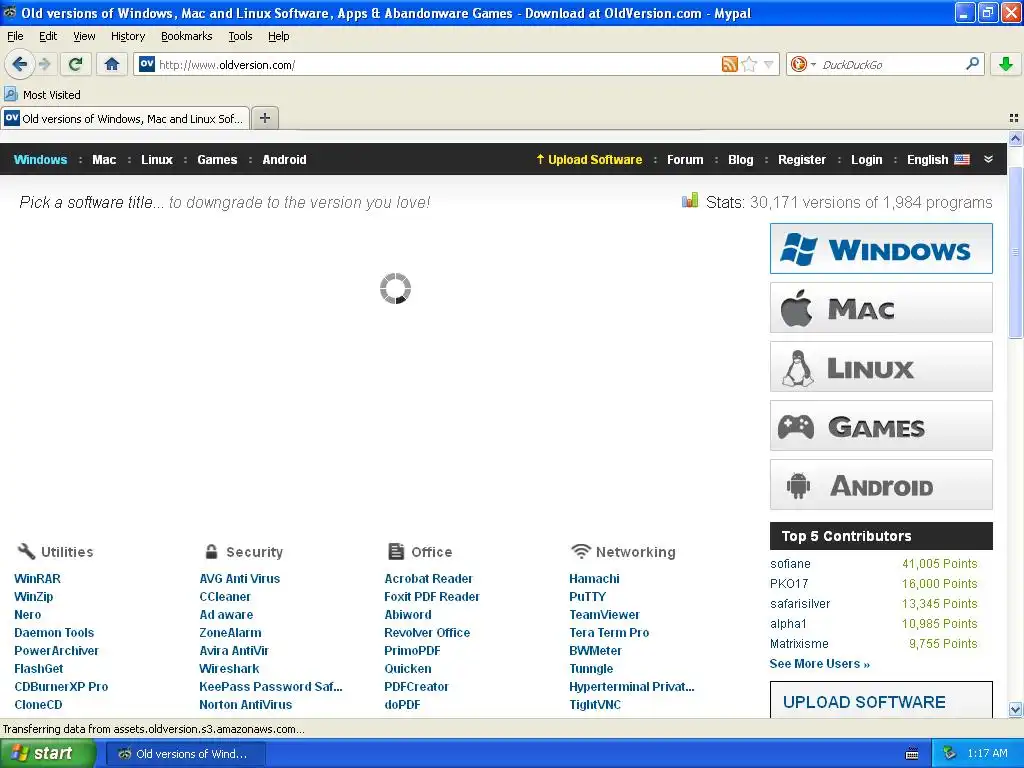Open the Most Visited bookmarks folder
This screenshot has height=768, width=1024.
(42, 95)
